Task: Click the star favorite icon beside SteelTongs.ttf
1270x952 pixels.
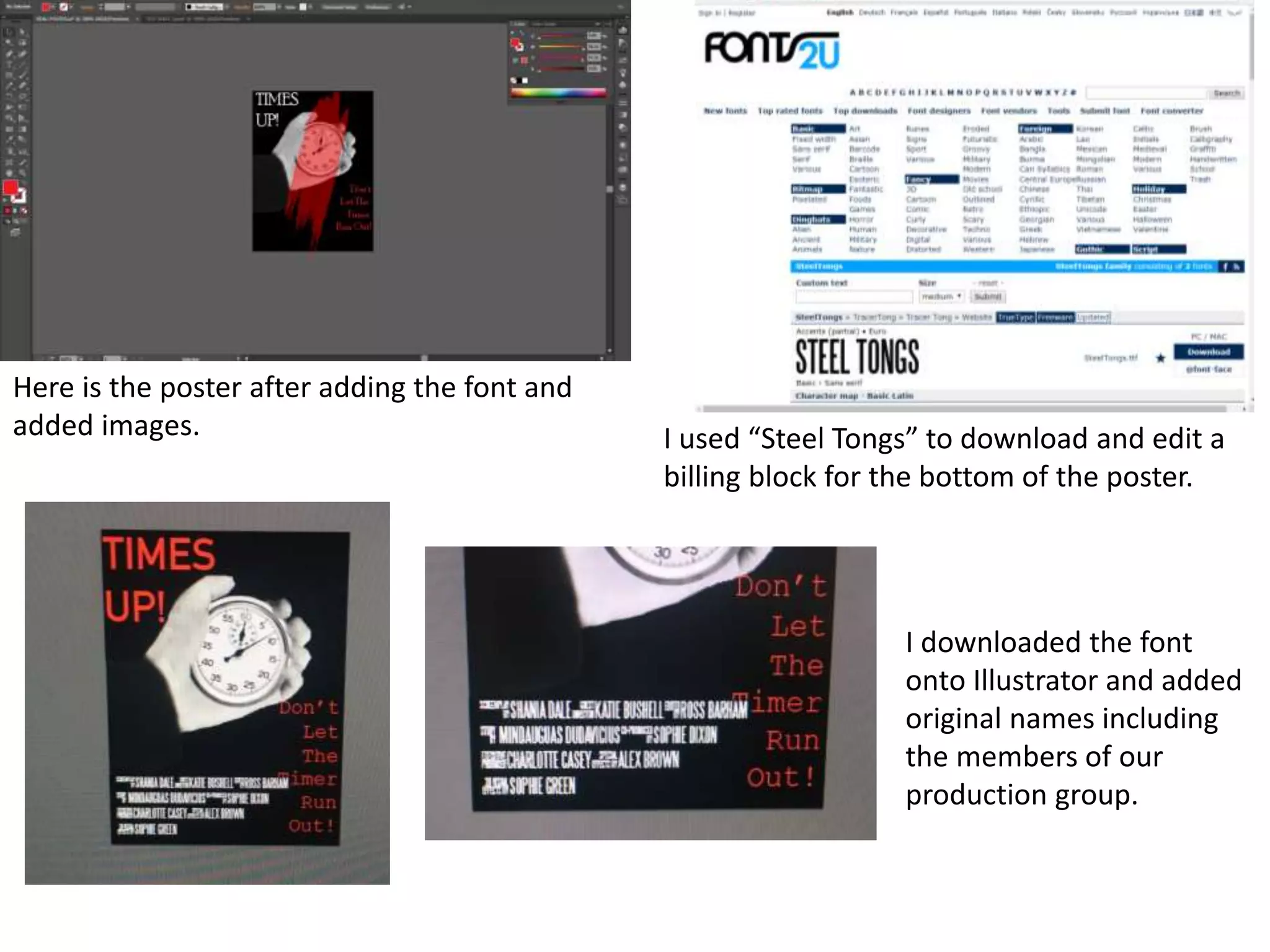Action: pos(1160,358)
